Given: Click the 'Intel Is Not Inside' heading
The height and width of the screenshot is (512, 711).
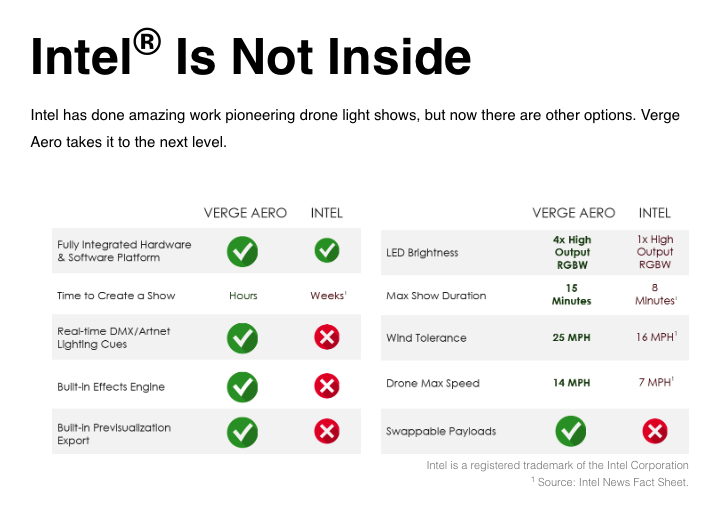Looking at the screenshot, I should click(x=251, y=54).
